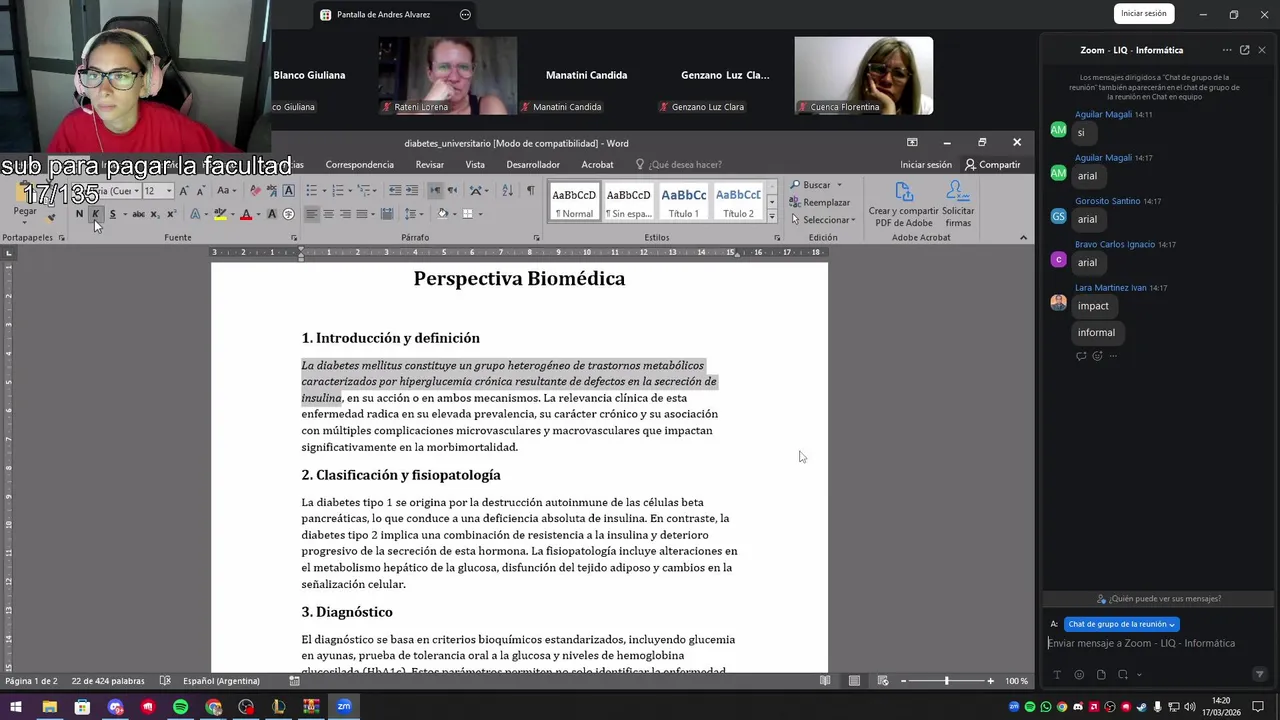The width and height of the screenshot is (1280, 720).
Task: Open the font size combo box
Action: pyautogui.click(x=157, y=190)
